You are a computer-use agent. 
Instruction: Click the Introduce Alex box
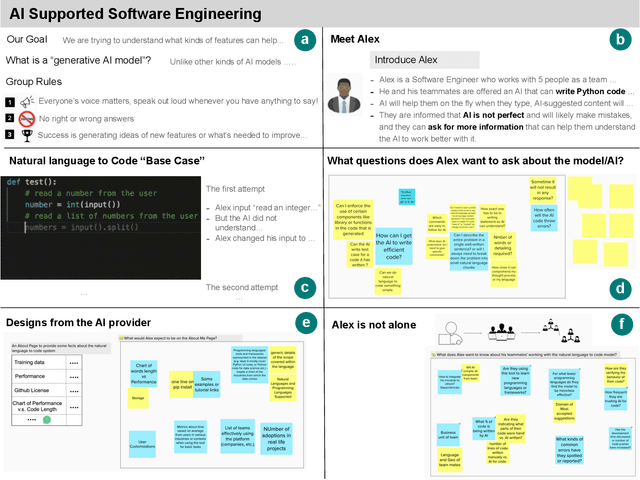pyautogui.click(x=424, y=60)
